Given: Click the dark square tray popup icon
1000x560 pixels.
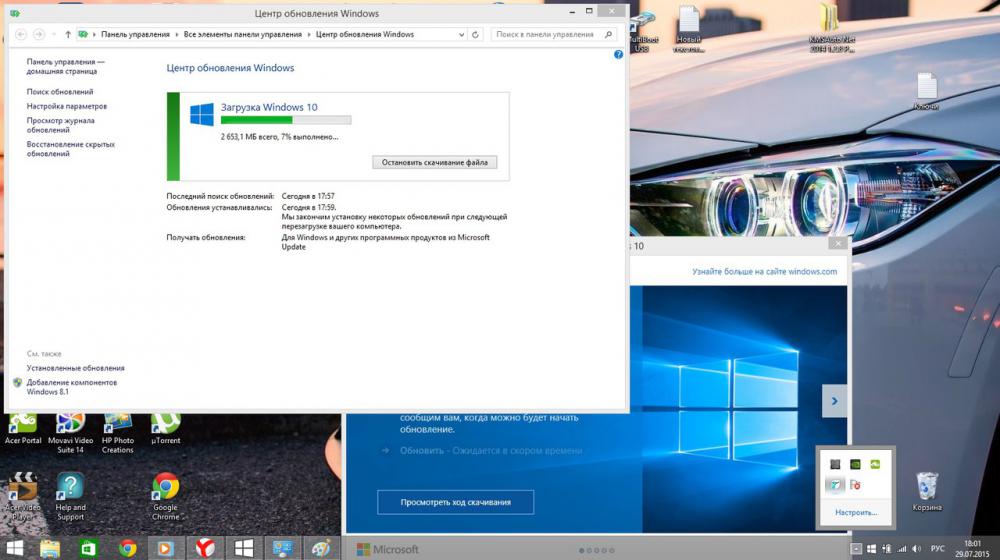Looking at the screenshot, I should point(835,464).
